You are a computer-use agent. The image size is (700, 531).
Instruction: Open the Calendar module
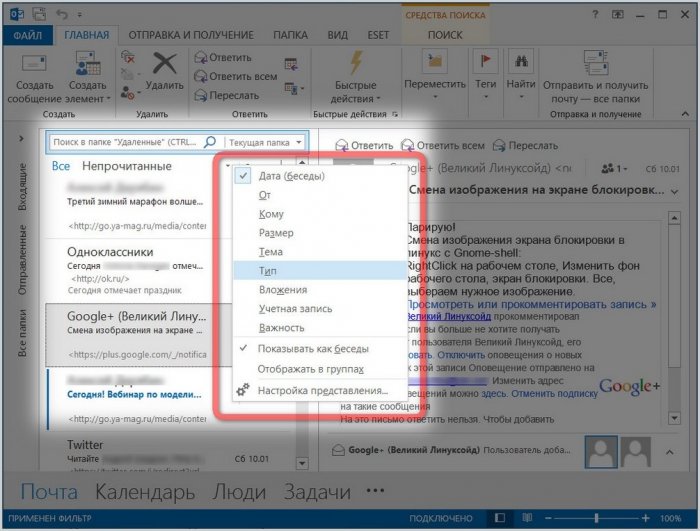coord(145,492)
